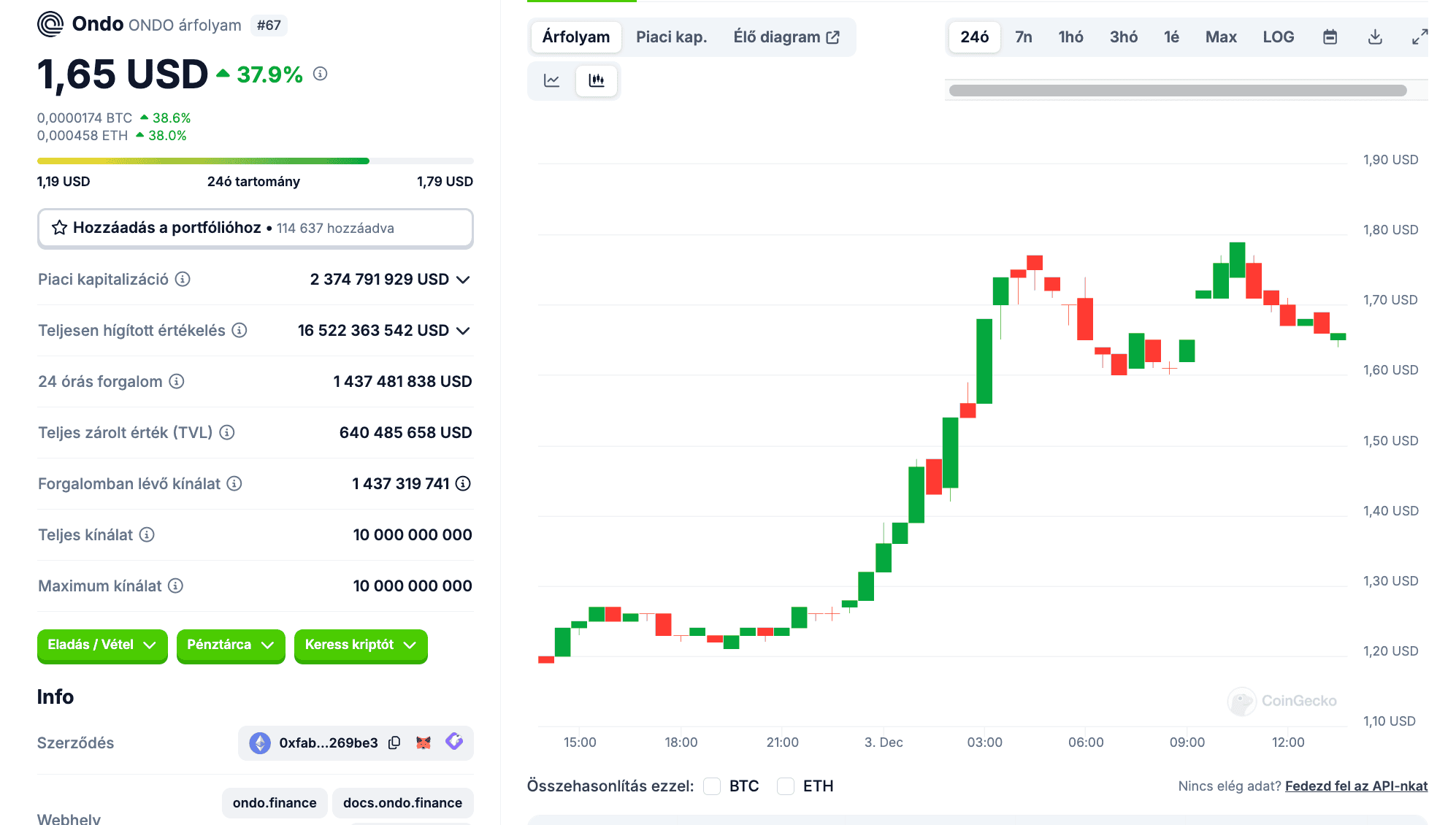Open Keress kriptót dropdown
Image resolution: width=1456 pixels, height=825 pixels.
pyautogui.click(x=361, y=645)
